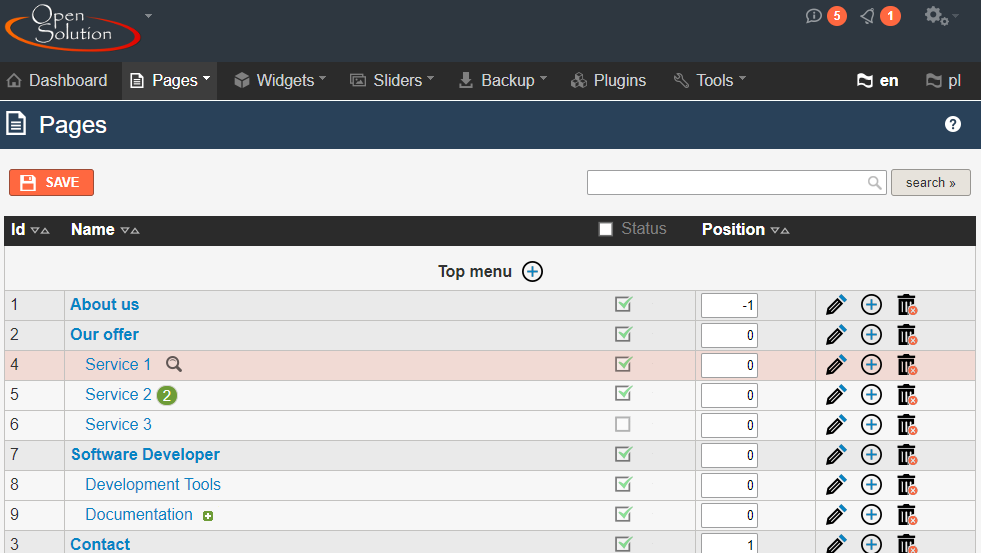Click the plus icon next to Top menu
This screenshot has width=981, height=553.
coord(533,272)
